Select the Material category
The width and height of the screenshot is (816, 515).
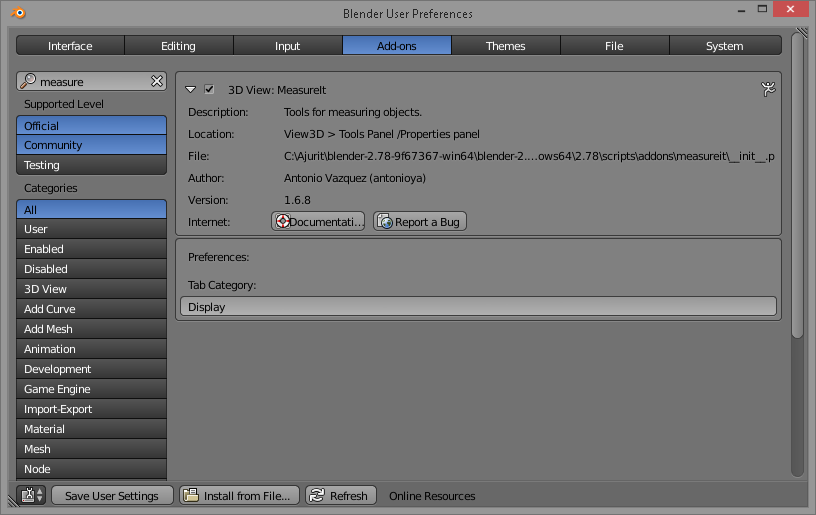[x=92, y=429]
